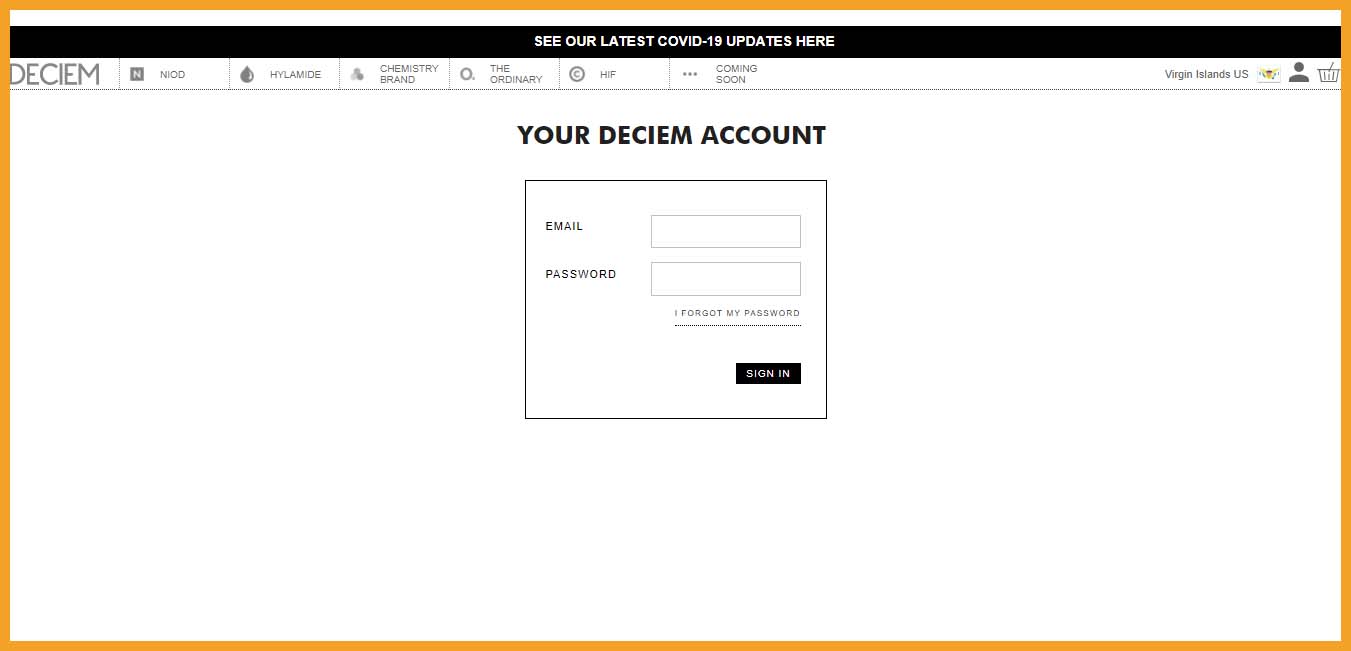
Task: Focus the Password input field
Action: (x=726, y=279)
